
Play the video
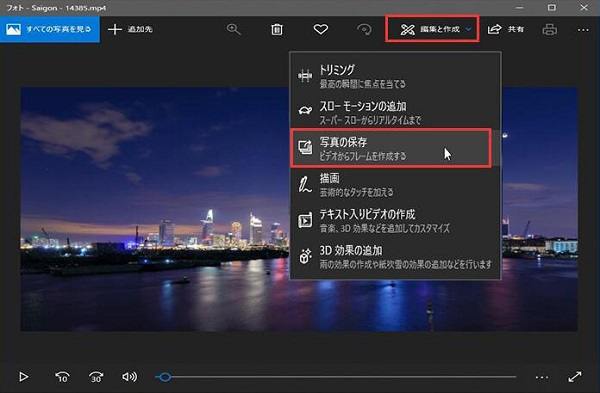(23, 377)
